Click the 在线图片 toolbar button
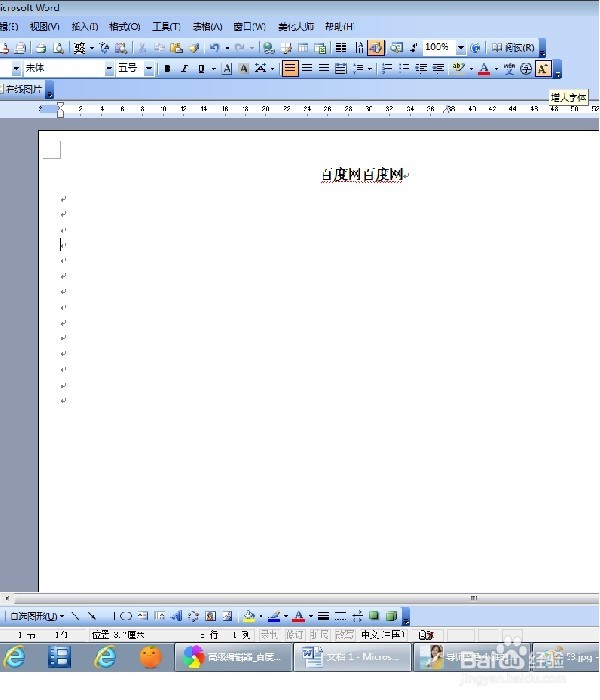This screenshot has height=700, width=600. pyautogui.click(x=22, y=89)
